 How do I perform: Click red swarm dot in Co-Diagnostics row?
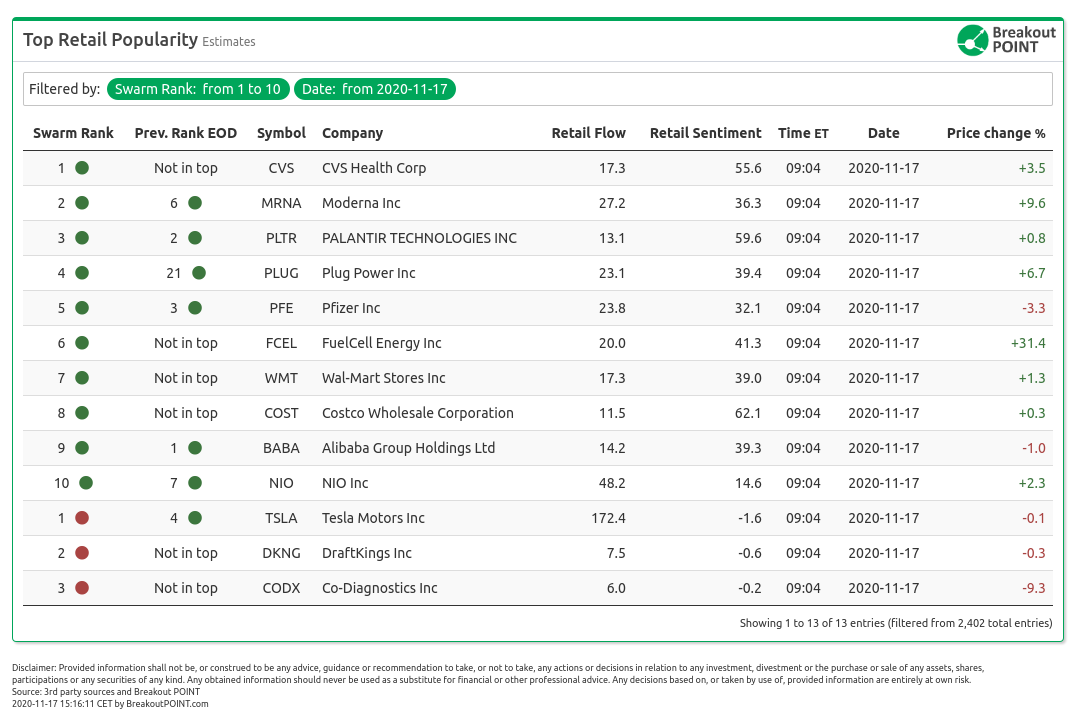click(x=82, y=588)
